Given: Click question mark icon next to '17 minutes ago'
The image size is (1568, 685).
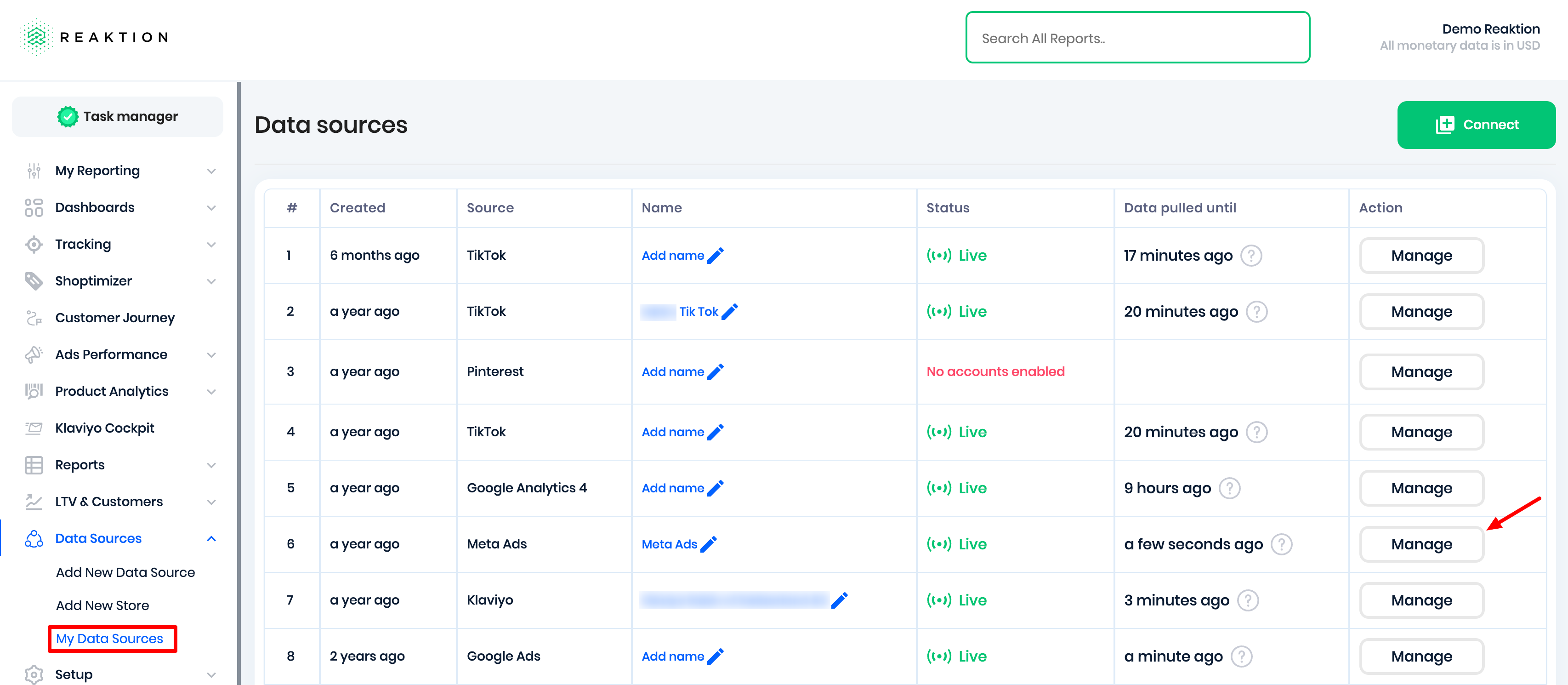Looking at the screenshot, I should [x=1251, y=256].
